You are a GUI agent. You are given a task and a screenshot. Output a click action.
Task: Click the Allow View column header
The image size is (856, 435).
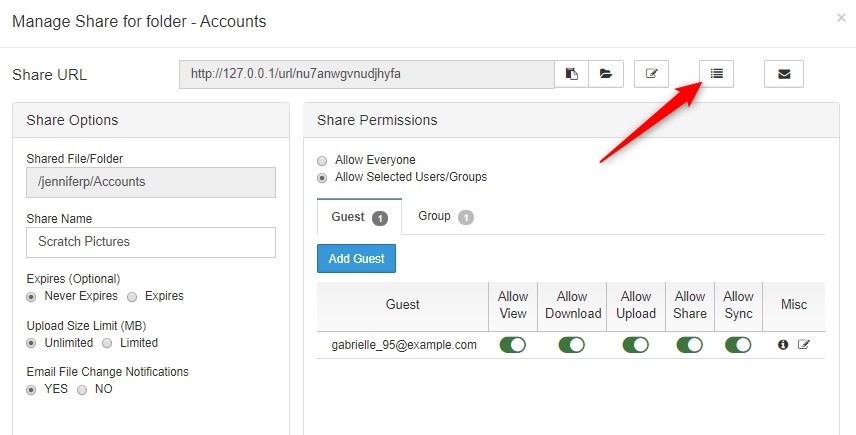click(x=513, y=305)
